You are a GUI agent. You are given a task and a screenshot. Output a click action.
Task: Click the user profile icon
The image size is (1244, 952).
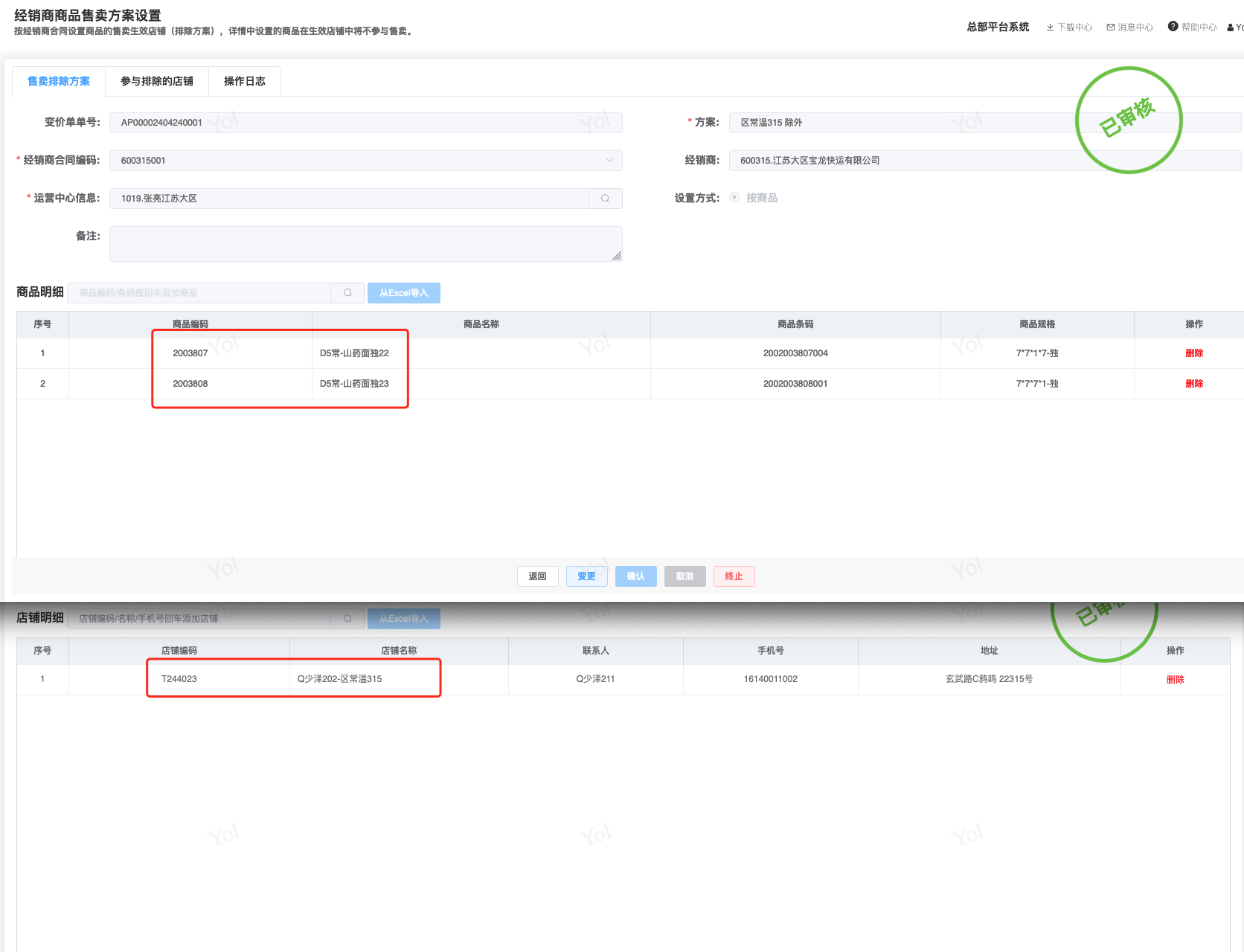[x=1231, y=28]
